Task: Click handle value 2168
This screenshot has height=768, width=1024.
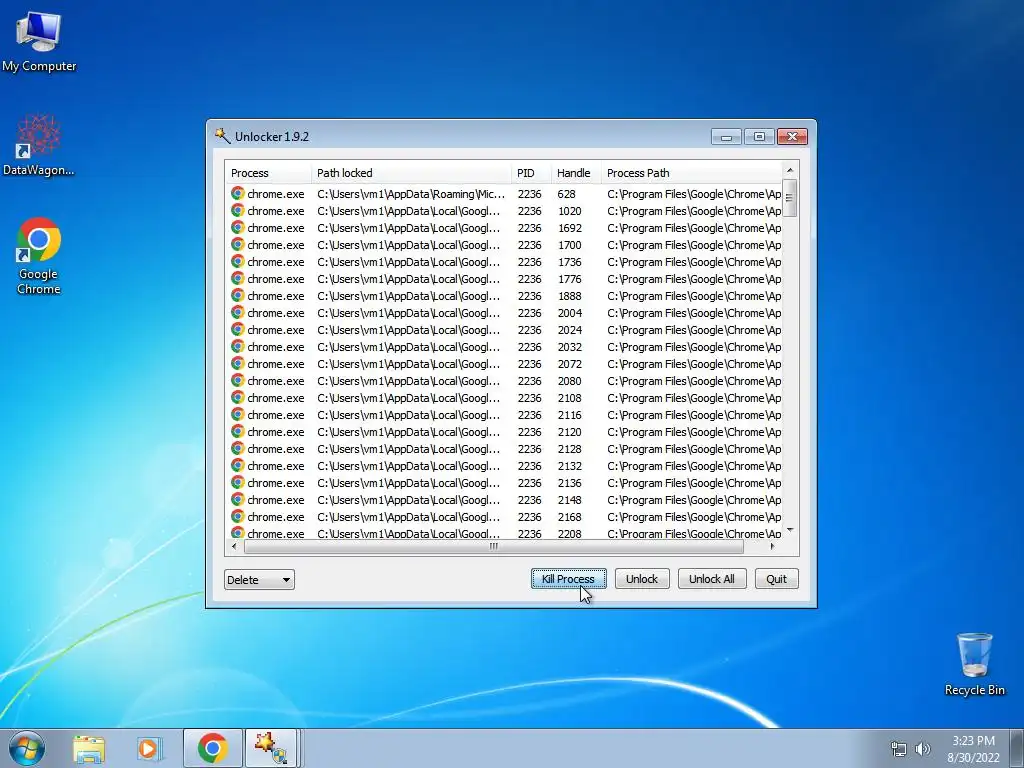Action: click(x=569, y=517)
